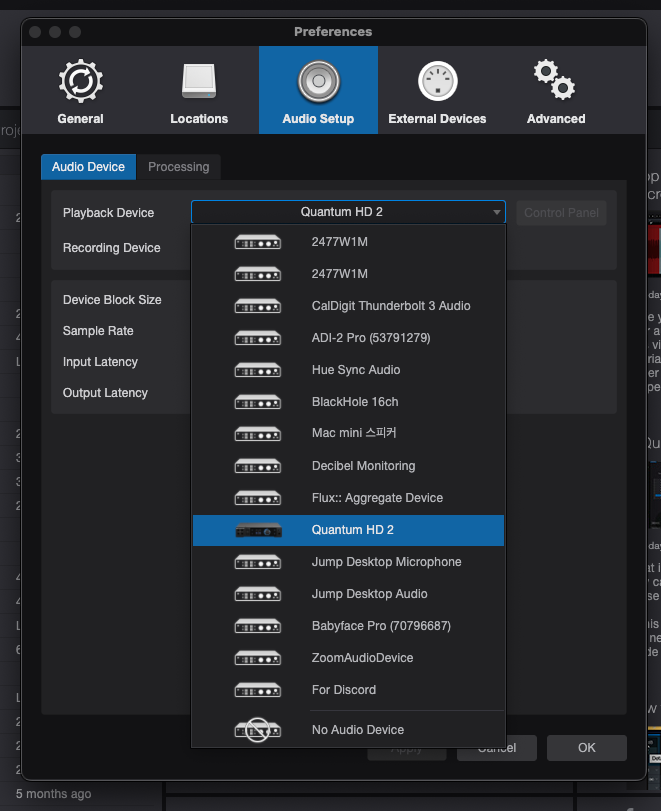Open the General preferences gear icon
661x811 pixels.
click(80, 81)
